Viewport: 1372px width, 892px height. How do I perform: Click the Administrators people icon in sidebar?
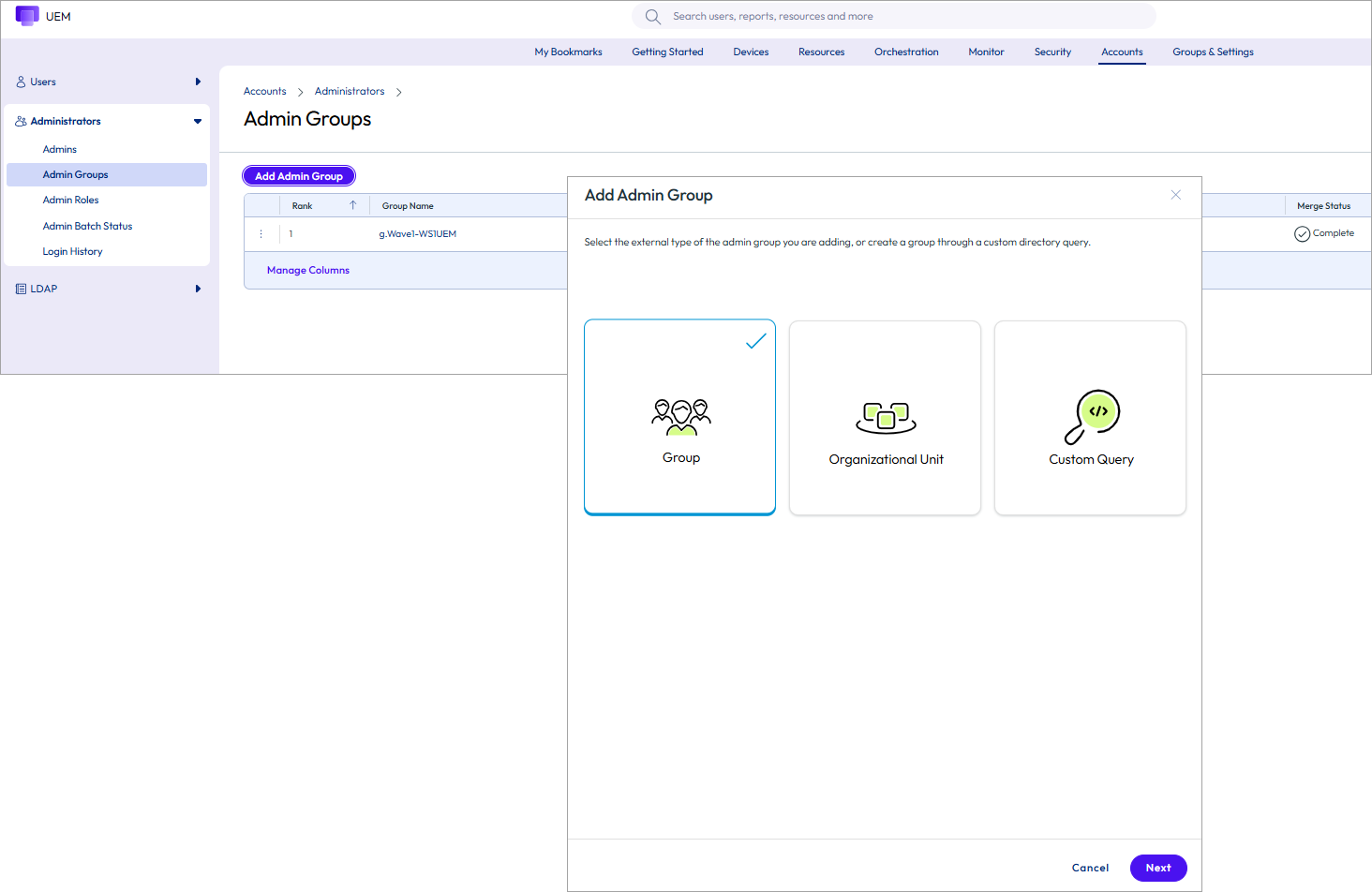21,122
